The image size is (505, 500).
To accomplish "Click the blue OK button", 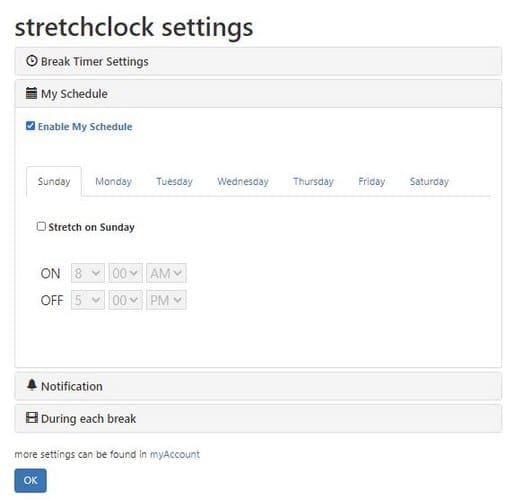I will pyautogui.click(x=30, y=480).
